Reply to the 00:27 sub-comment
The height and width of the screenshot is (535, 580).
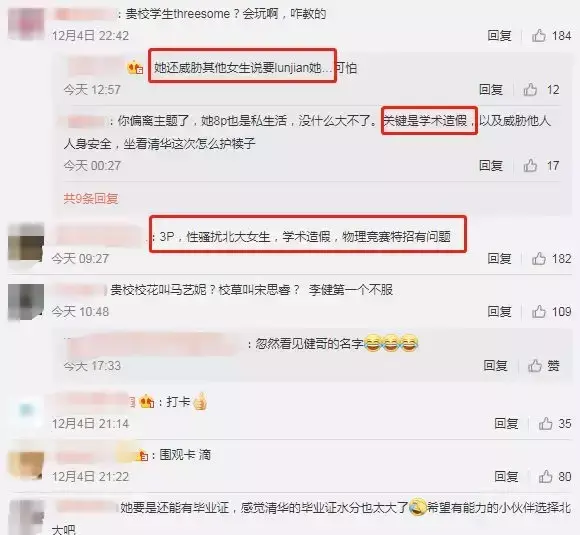491,165
